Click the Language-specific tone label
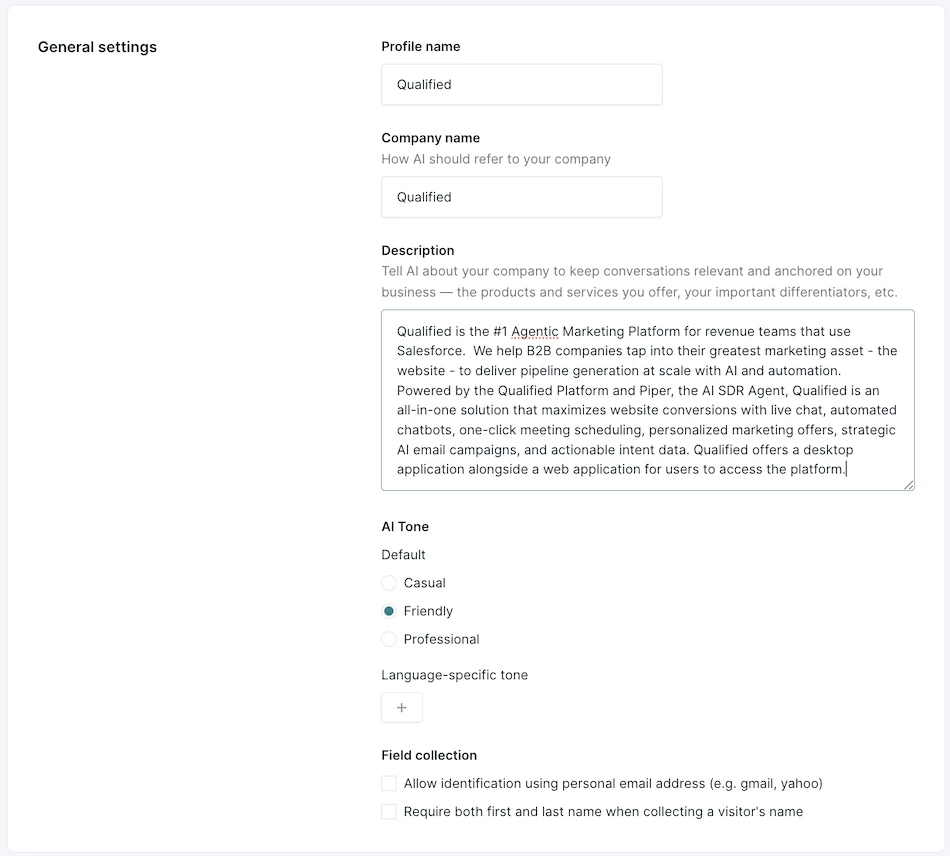 [454, 675]
